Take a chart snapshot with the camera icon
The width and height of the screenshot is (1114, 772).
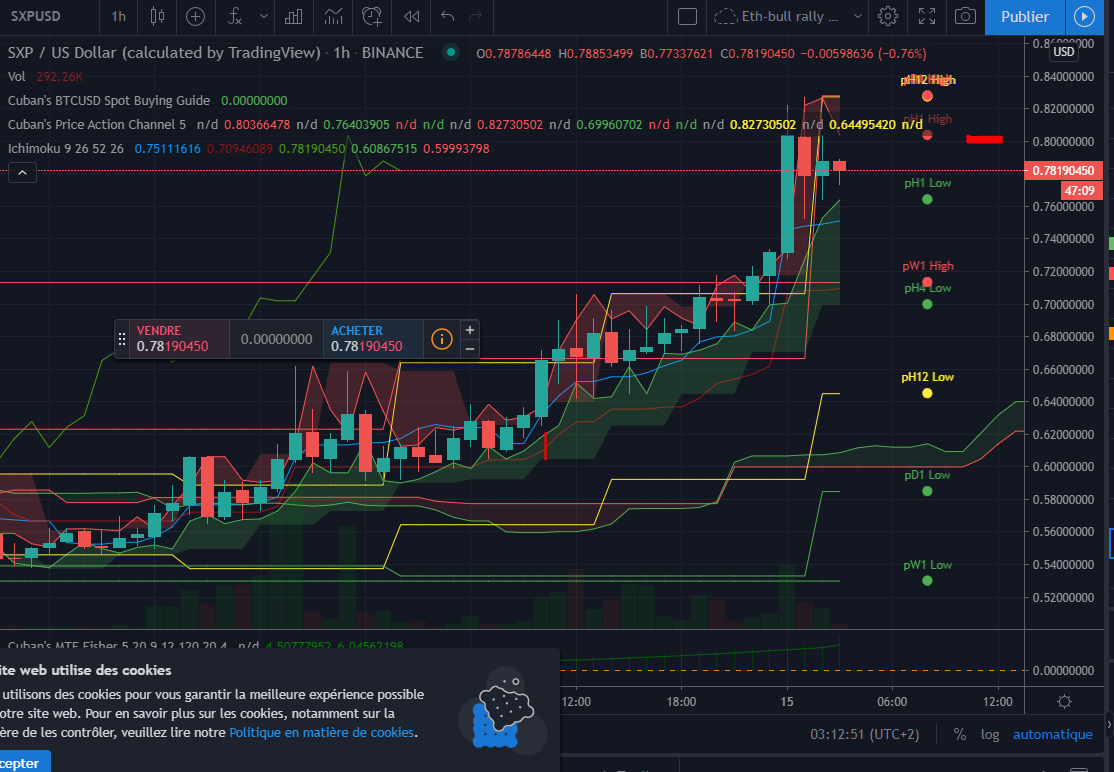coord(964,16)
